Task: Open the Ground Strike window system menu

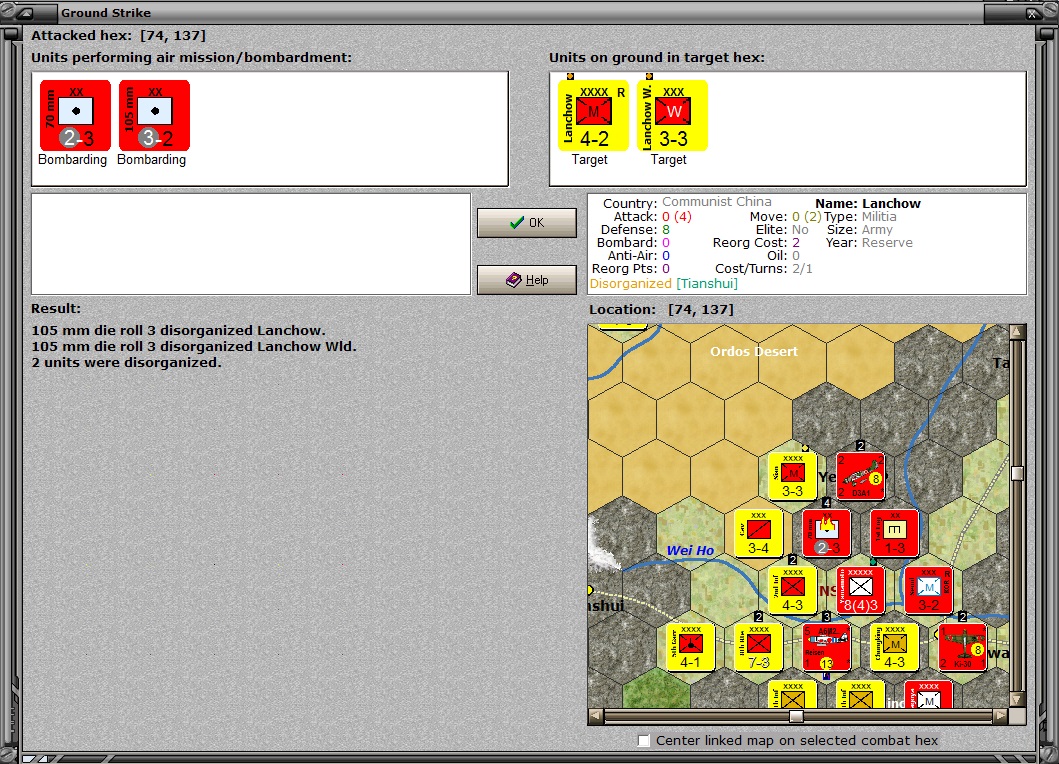Action: pyautogui.click(x=25, y=13)
